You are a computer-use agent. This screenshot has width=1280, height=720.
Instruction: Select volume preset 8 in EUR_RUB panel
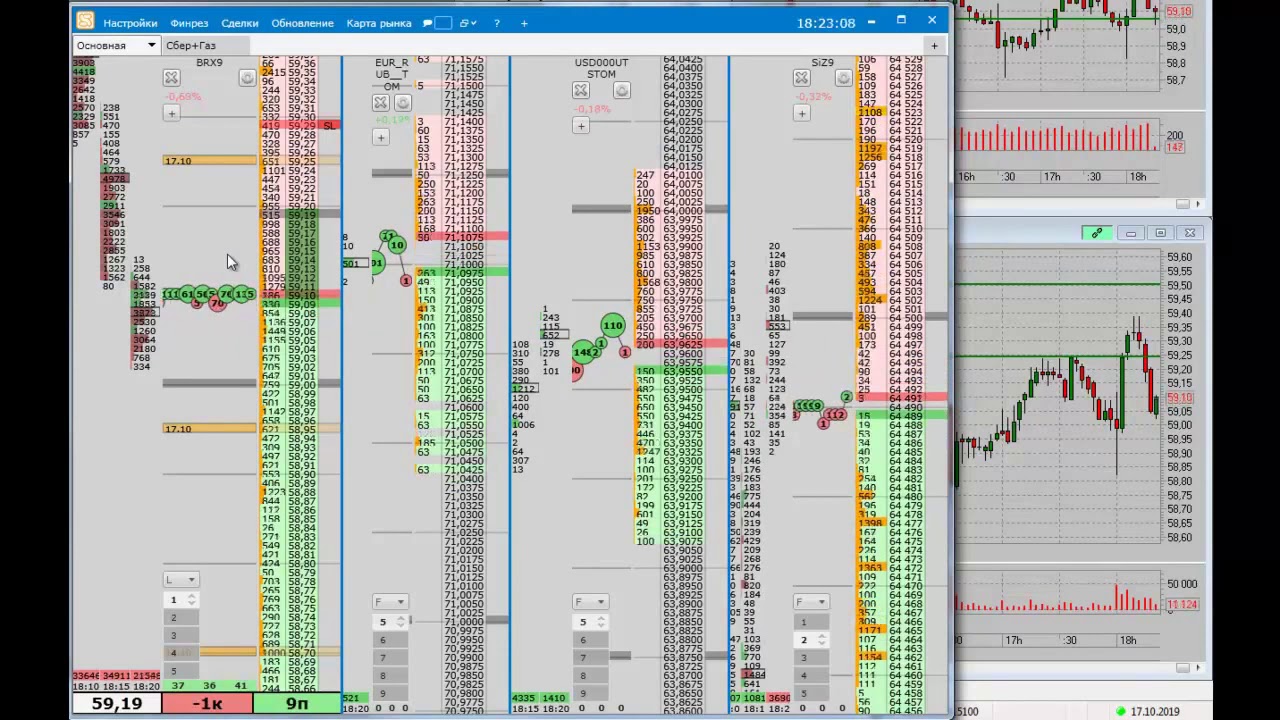pyautogui.click(x=390, y=675)
